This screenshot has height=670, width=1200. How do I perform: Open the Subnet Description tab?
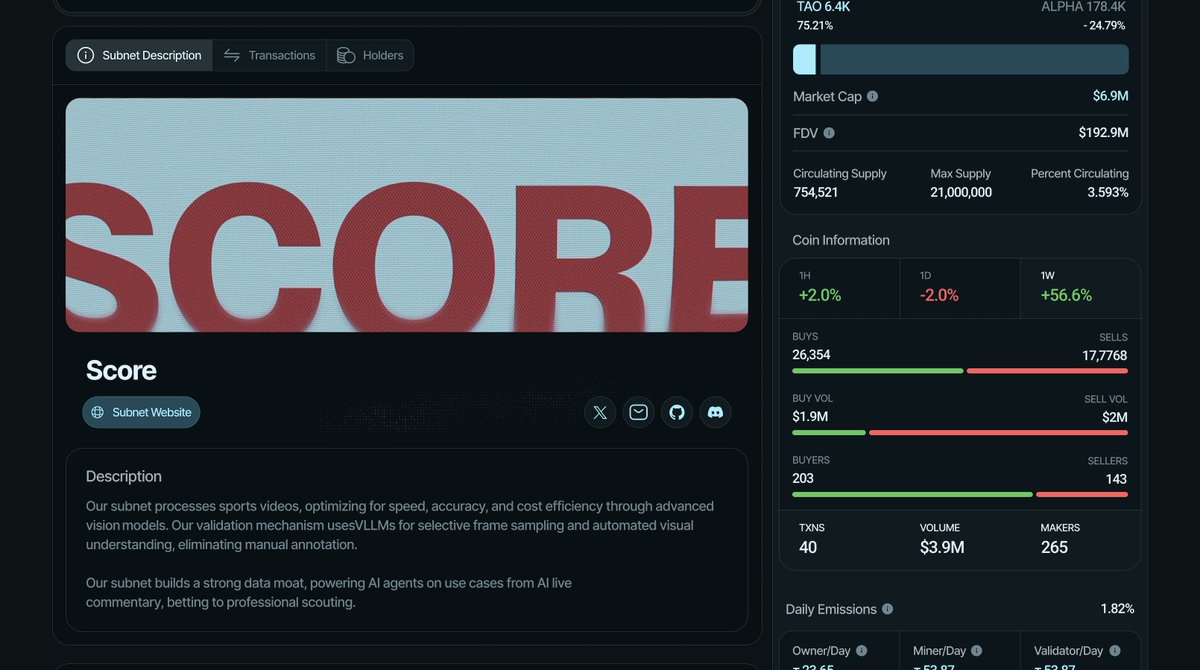click(139, 56)
